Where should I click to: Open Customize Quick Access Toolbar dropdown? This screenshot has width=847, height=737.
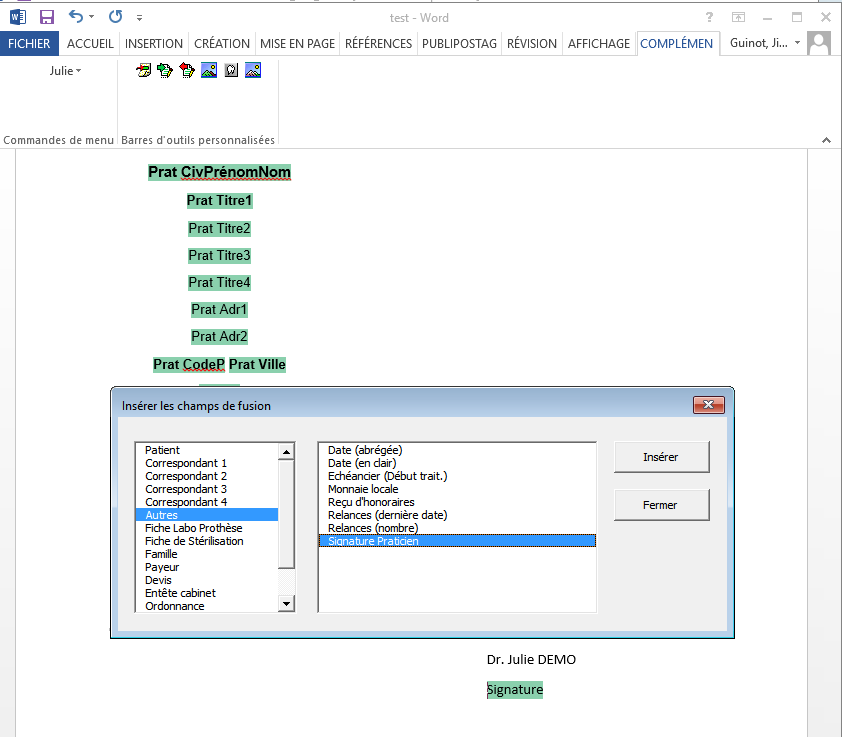[139, 18]
